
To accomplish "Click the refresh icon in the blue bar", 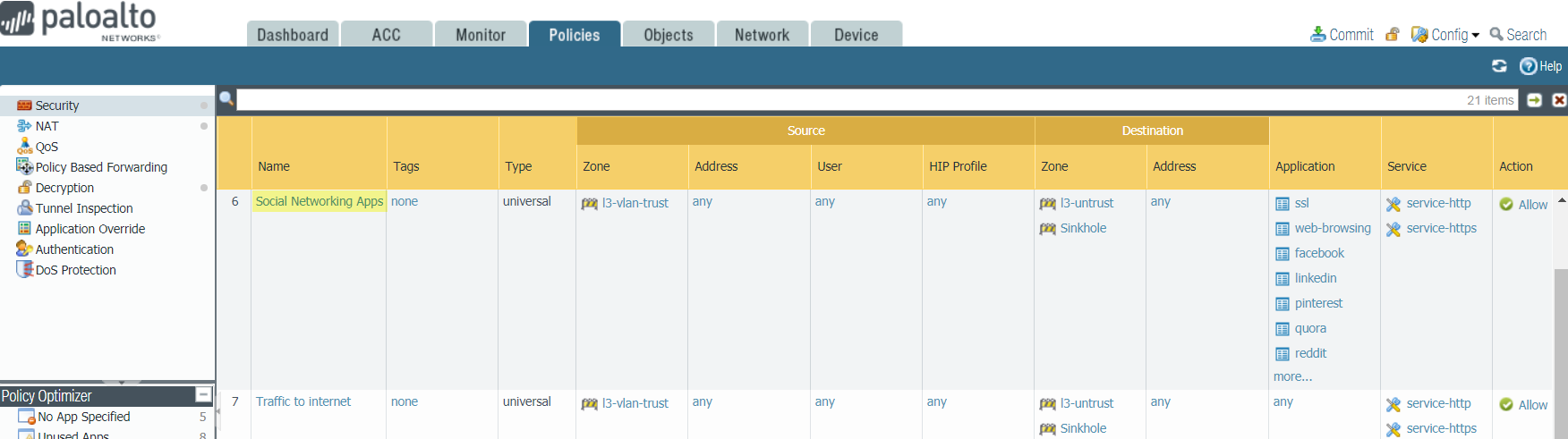I will [1499, 66].
